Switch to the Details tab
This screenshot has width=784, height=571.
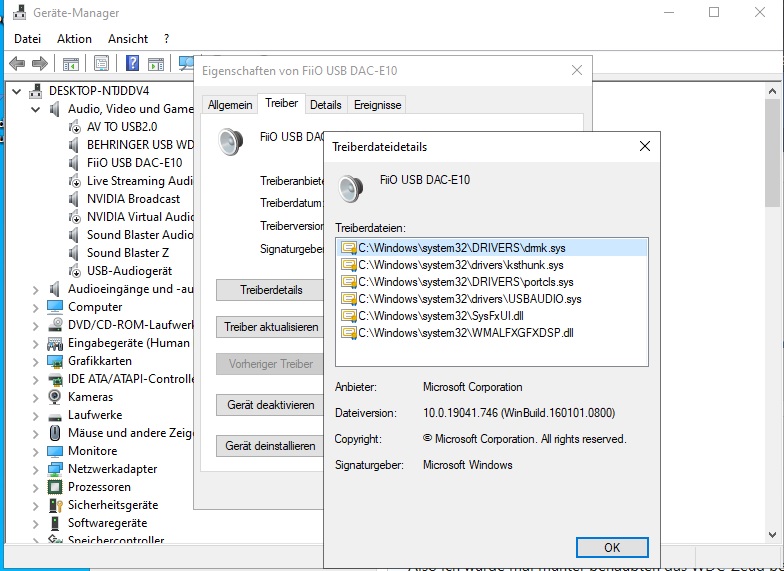[326, 105]
